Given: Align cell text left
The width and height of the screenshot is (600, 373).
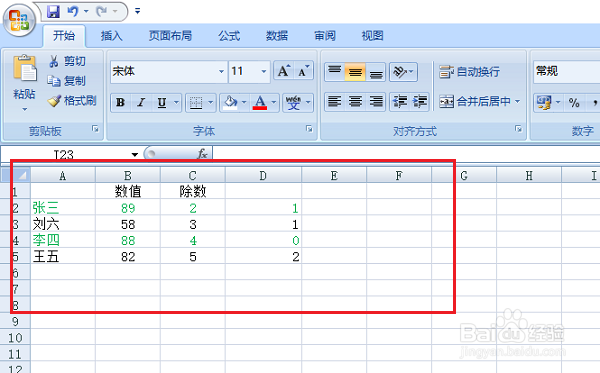Looking at the screenshot, I should [334, 102].
